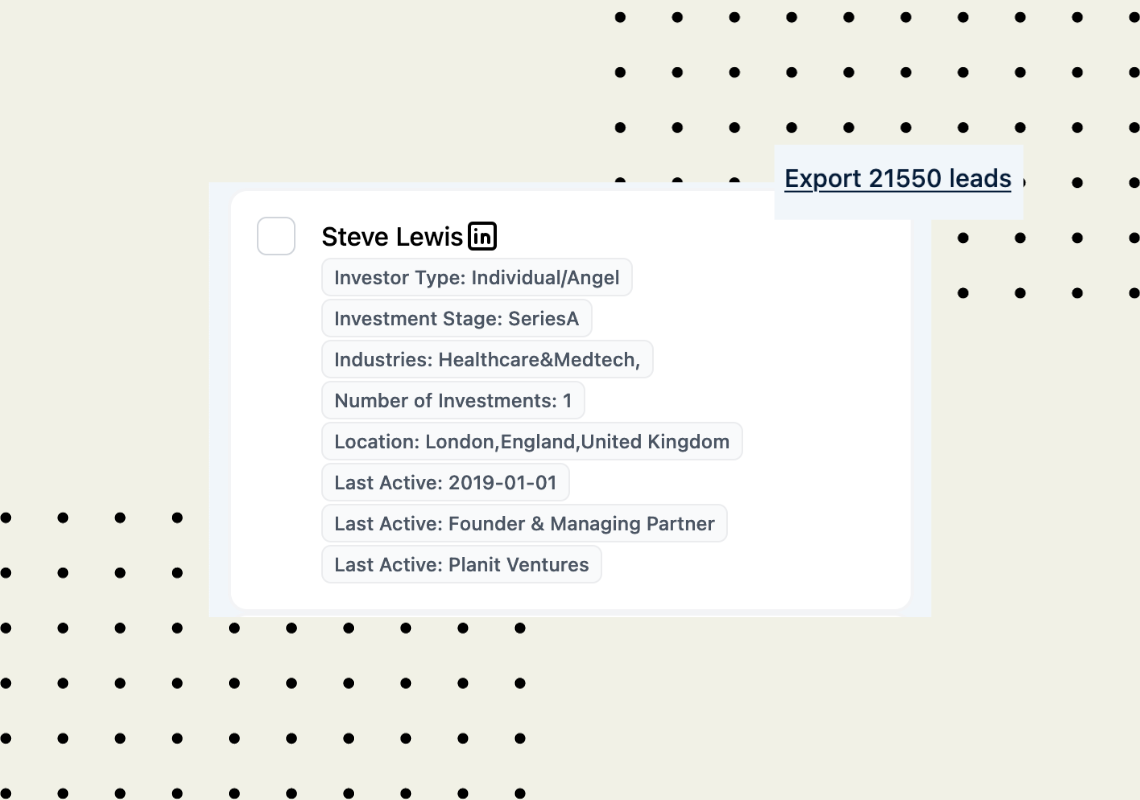Image resolution: width=1140 pixels, height=800 pixels.
Task: Open Steve Lewis's LinkedIn profile icon
Action: tap(482, 236)
